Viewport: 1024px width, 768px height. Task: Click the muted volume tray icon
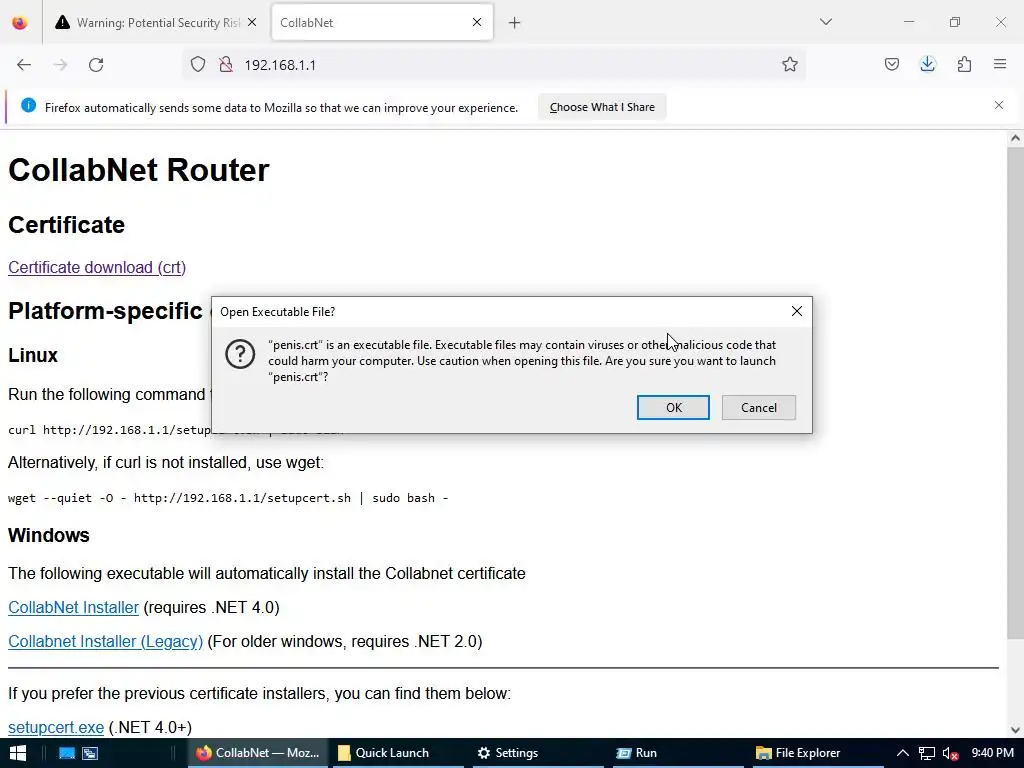[x=950, y=754]
